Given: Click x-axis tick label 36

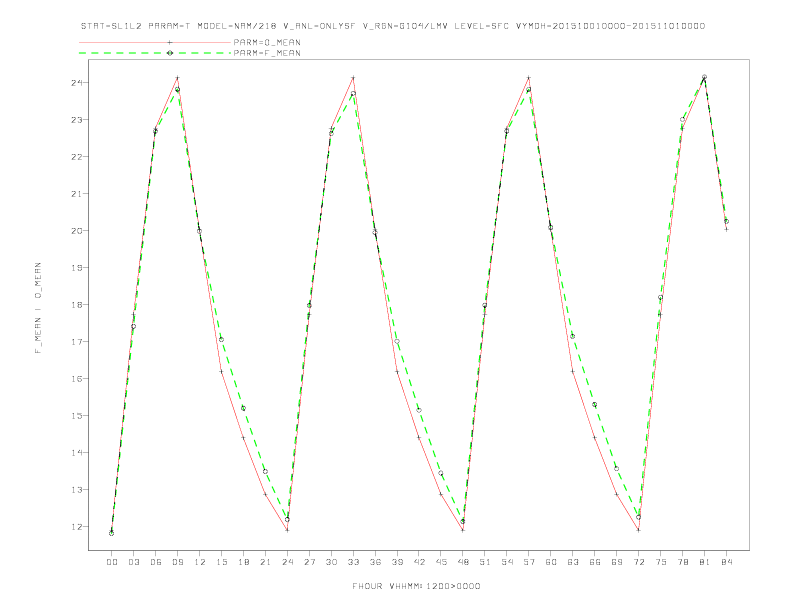Looking at the screenshot, I should (x=375, y=562).
